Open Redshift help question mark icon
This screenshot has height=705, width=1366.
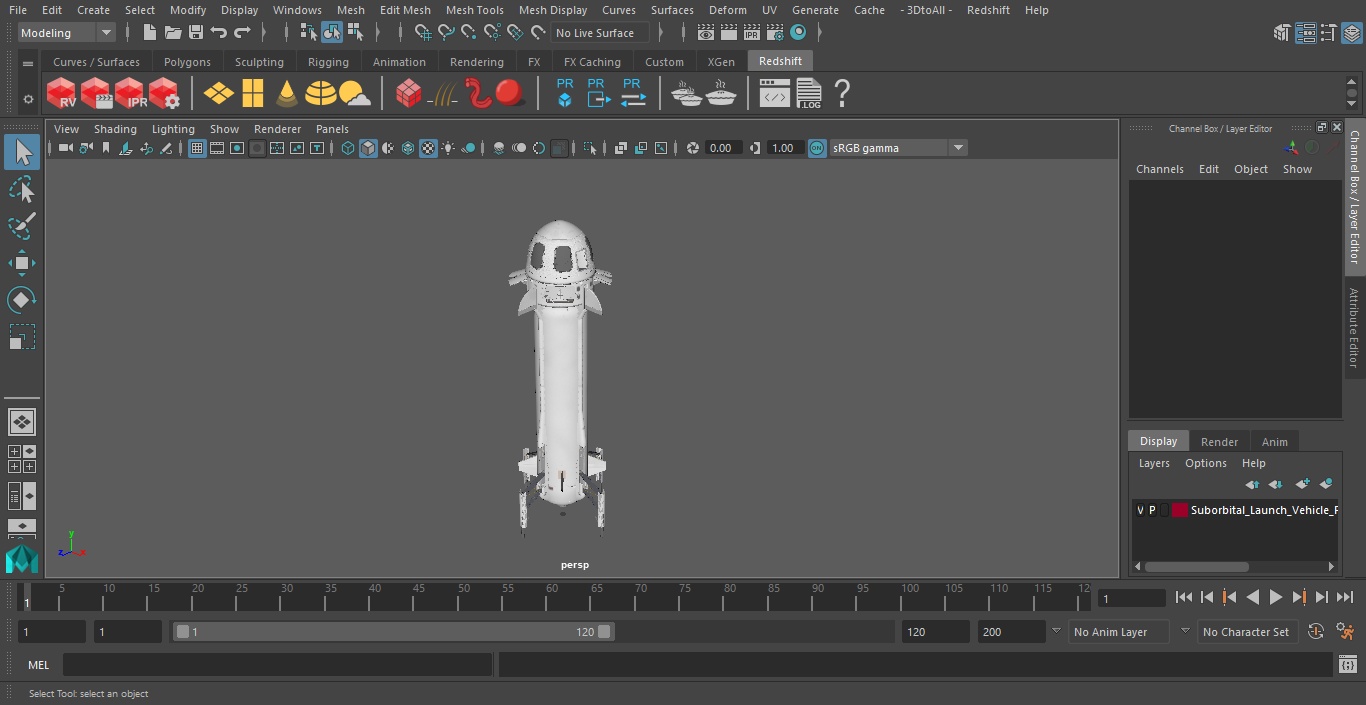tap(842, 93)
